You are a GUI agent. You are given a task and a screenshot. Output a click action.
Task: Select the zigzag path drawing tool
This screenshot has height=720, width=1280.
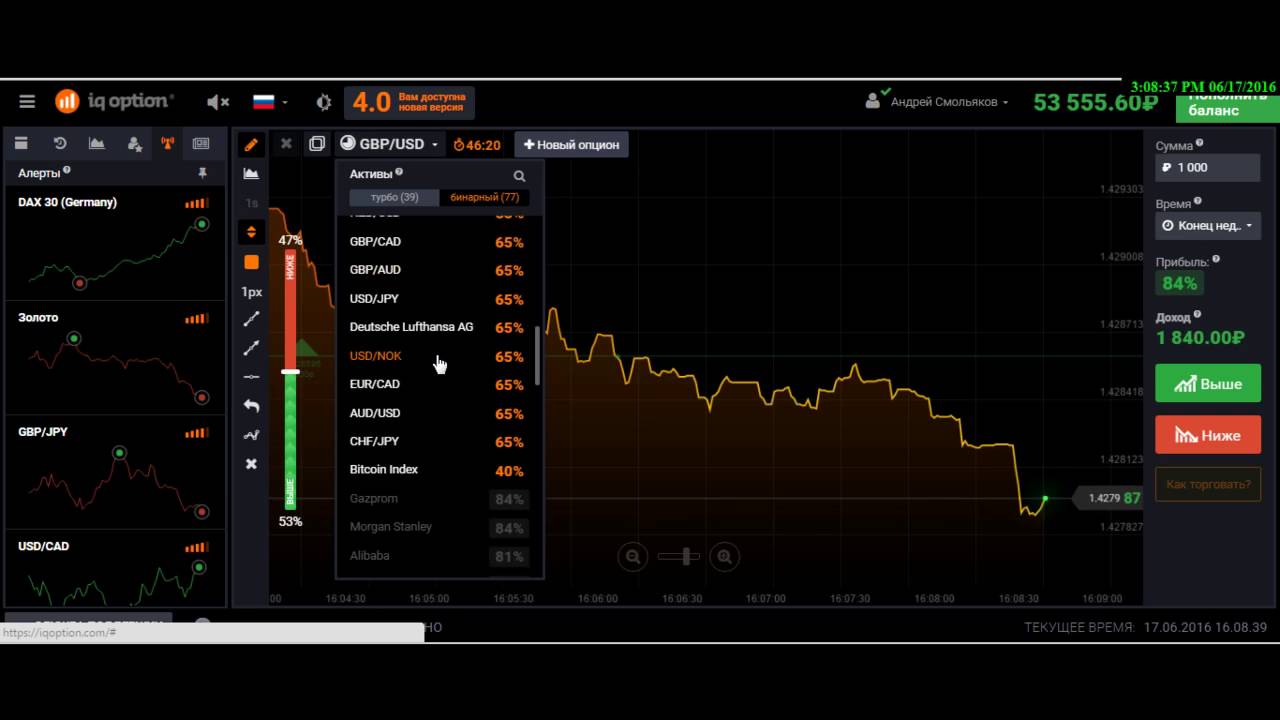pyautogui.click(x=251, y=435)
